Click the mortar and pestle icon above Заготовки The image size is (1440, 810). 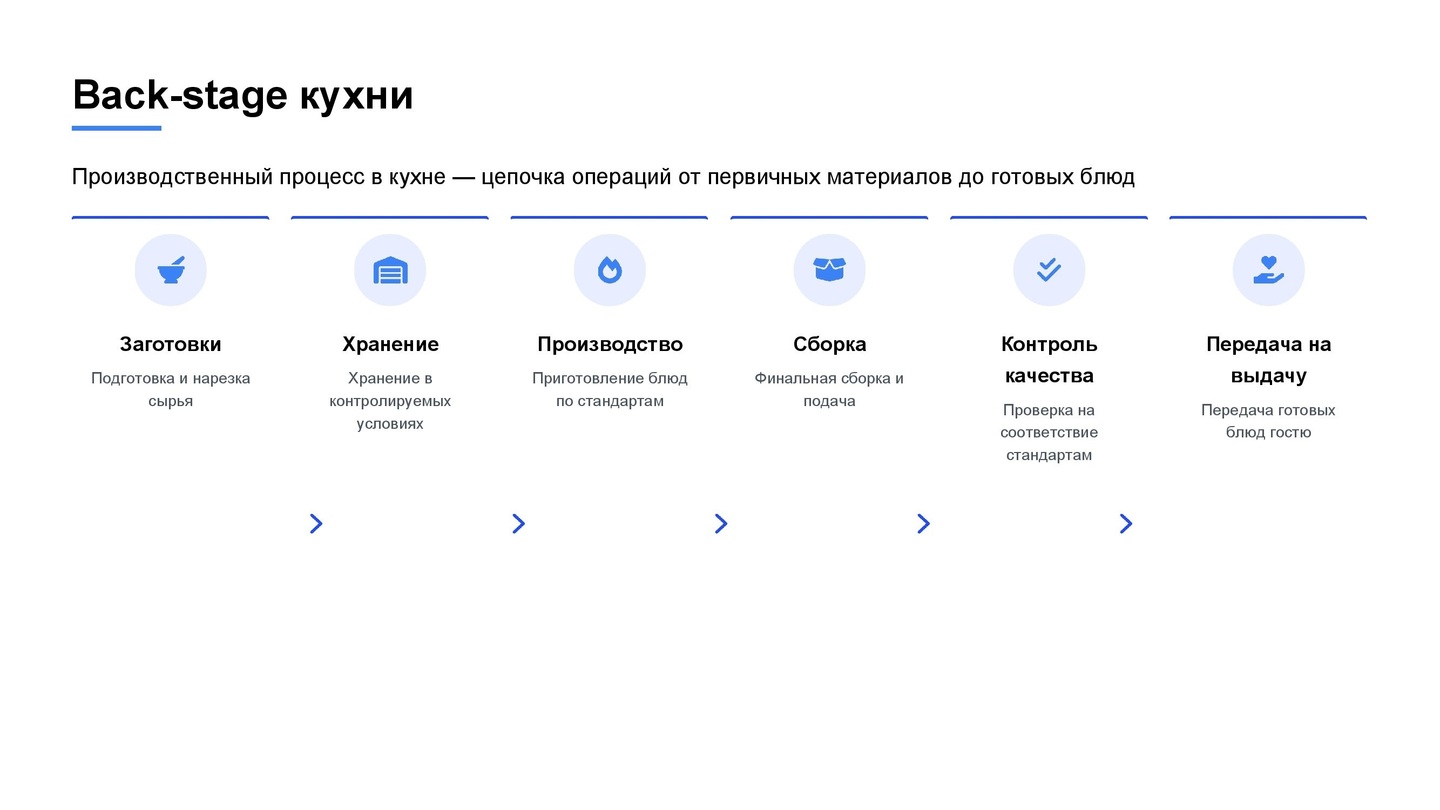[x=171, y=270]
